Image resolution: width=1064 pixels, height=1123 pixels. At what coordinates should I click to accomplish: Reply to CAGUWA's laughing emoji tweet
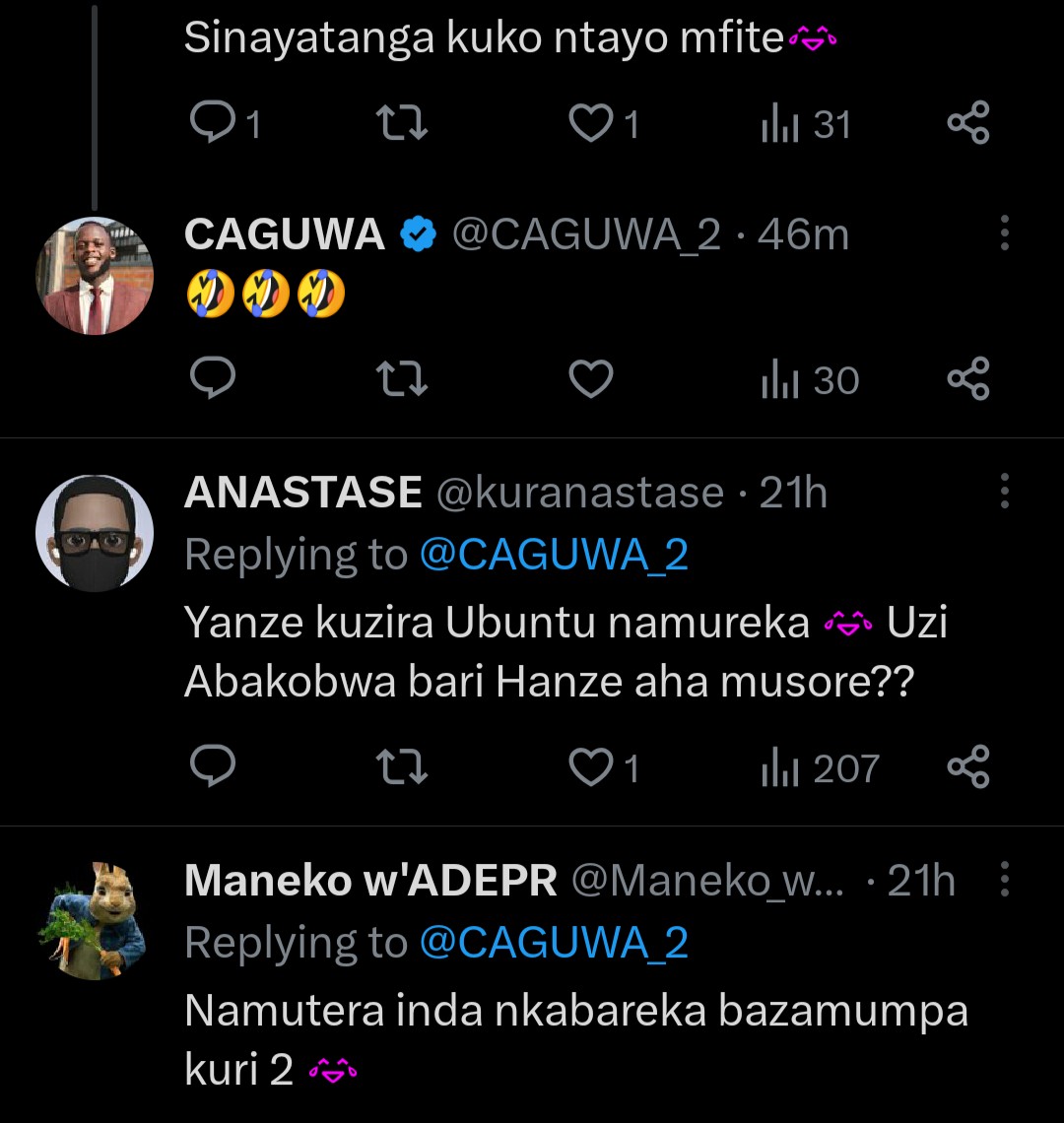point(212,380)
